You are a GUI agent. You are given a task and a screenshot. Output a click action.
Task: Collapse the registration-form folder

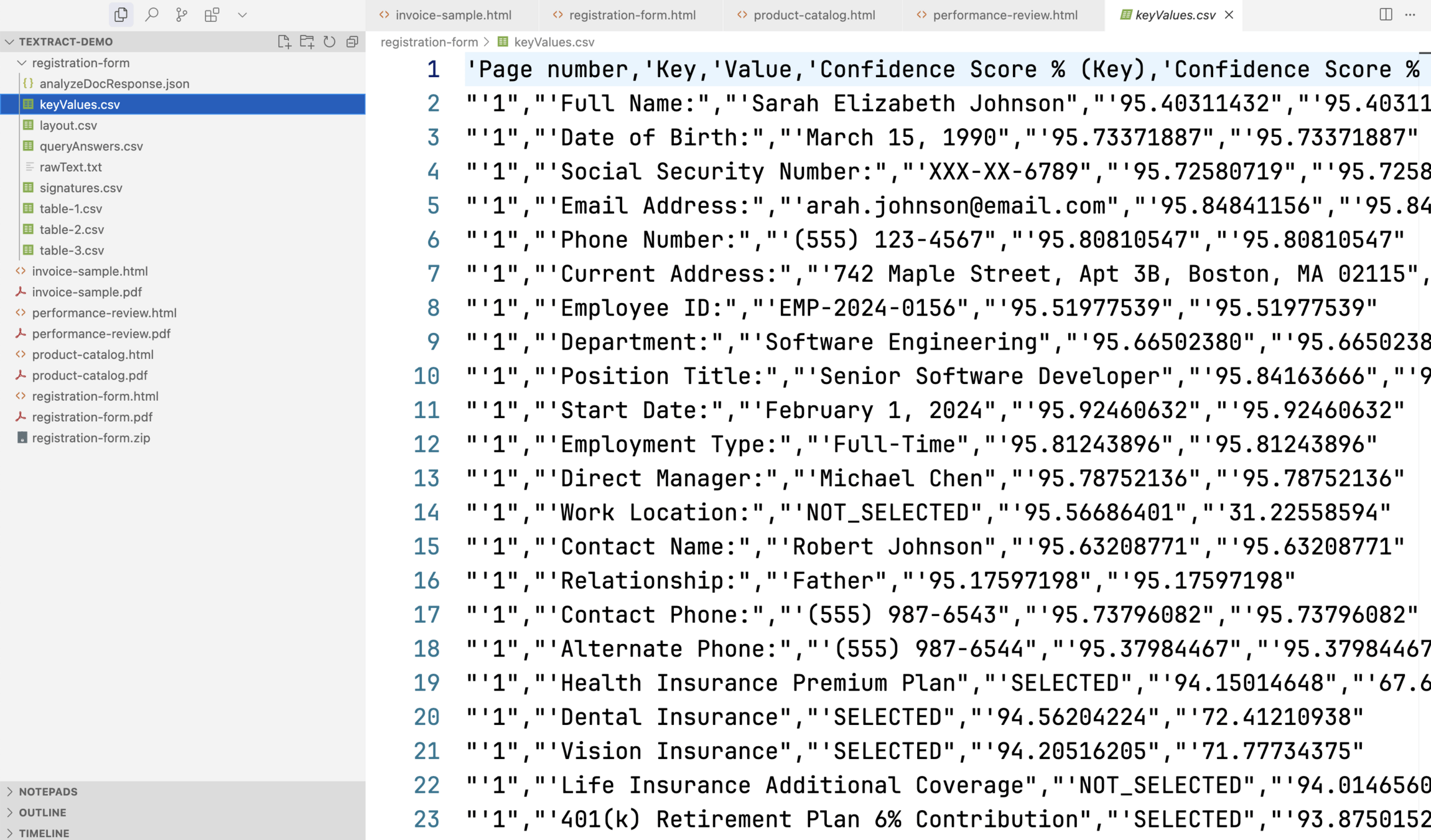pos(22,63)
